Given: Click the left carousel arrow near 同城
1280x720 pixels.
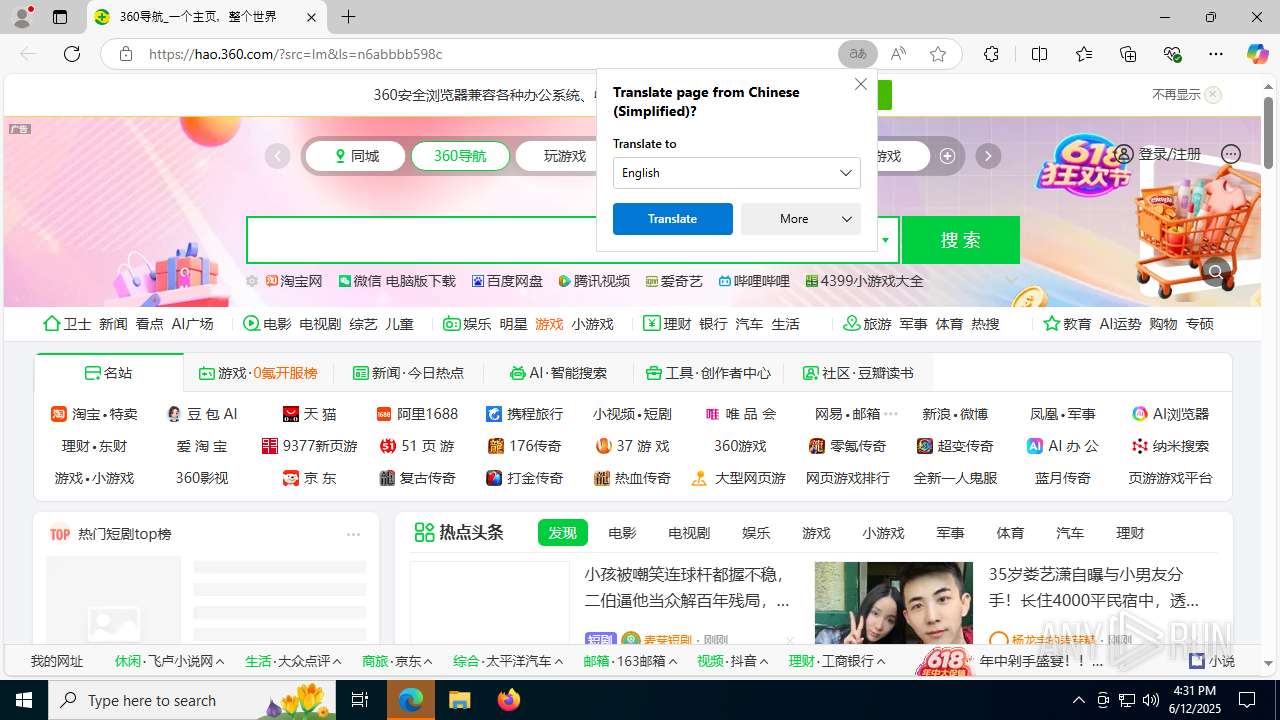Looking at the screenshot, I should point(277,156).
